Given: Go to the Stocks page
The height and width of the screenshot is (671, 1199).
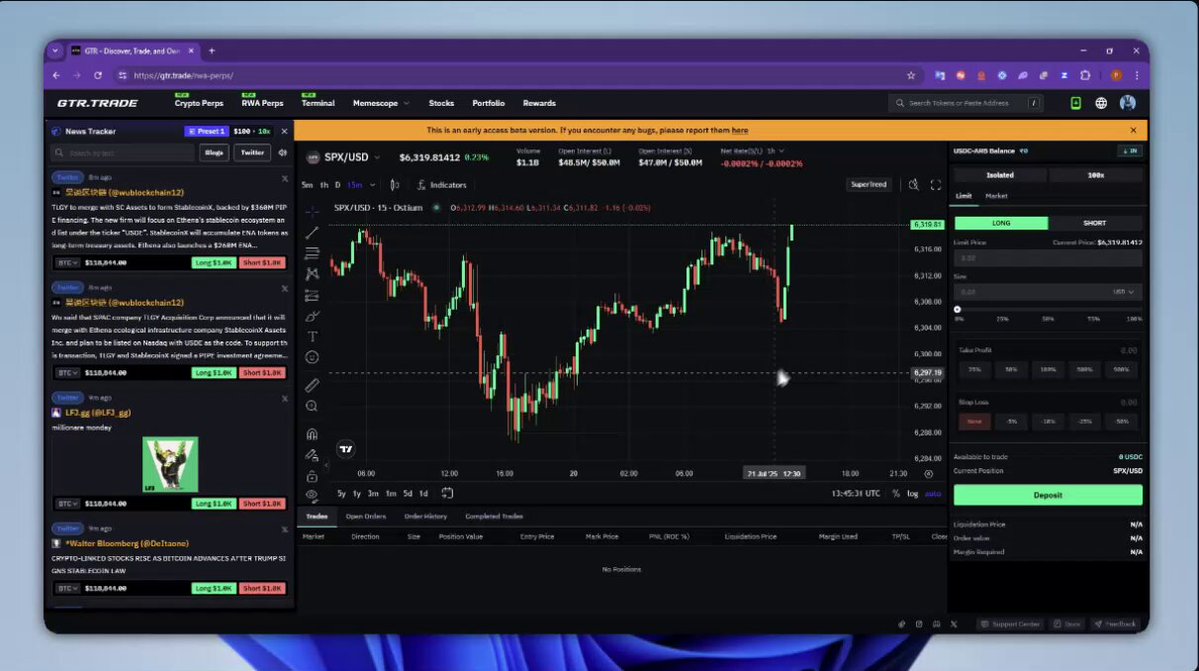Looking at the screenshot, I should tap(441, 103).
